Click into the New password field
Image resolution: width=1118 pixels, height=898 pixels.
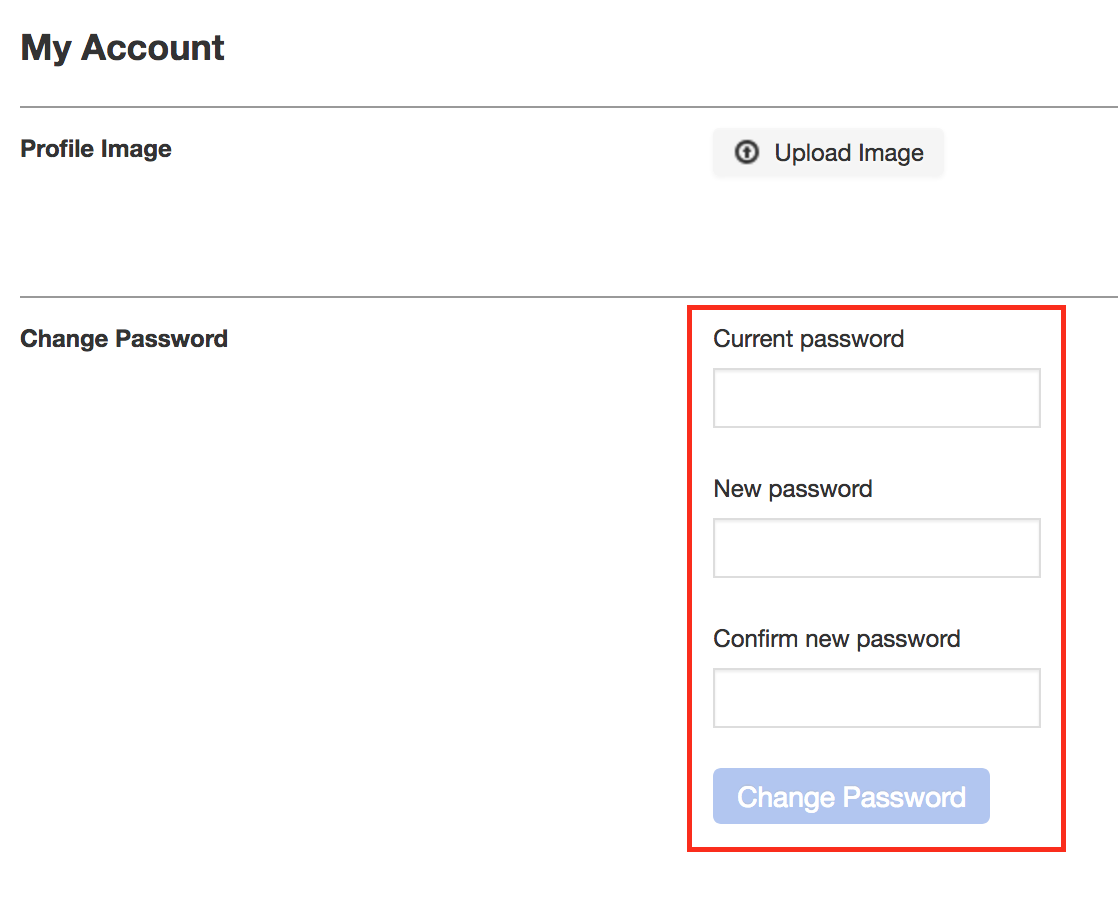(876, 548)
